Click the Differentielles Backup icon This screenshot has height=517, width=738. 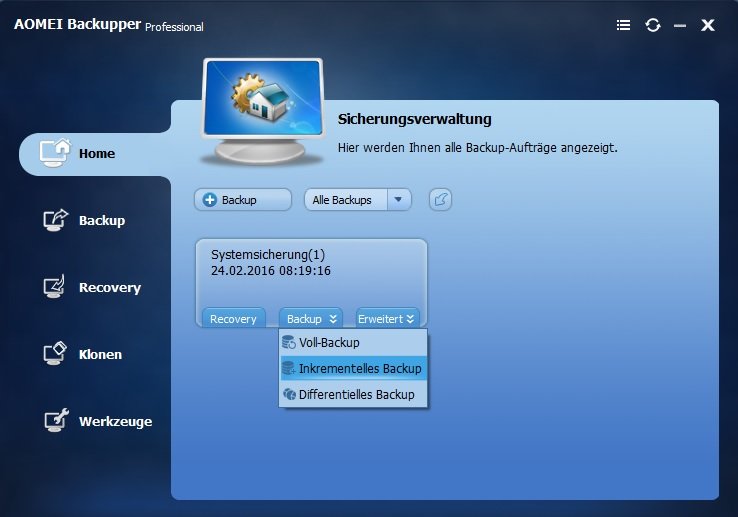coord(289,394)
